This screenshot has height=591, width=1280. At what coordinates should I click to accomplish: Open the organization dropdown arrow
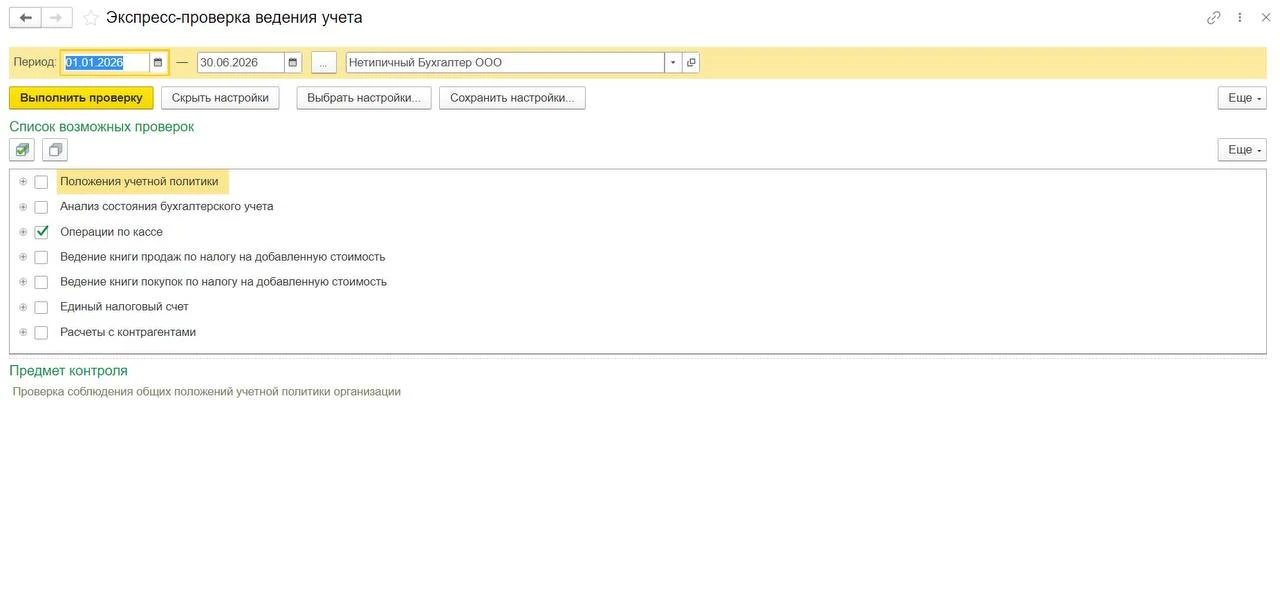point(673,62)
